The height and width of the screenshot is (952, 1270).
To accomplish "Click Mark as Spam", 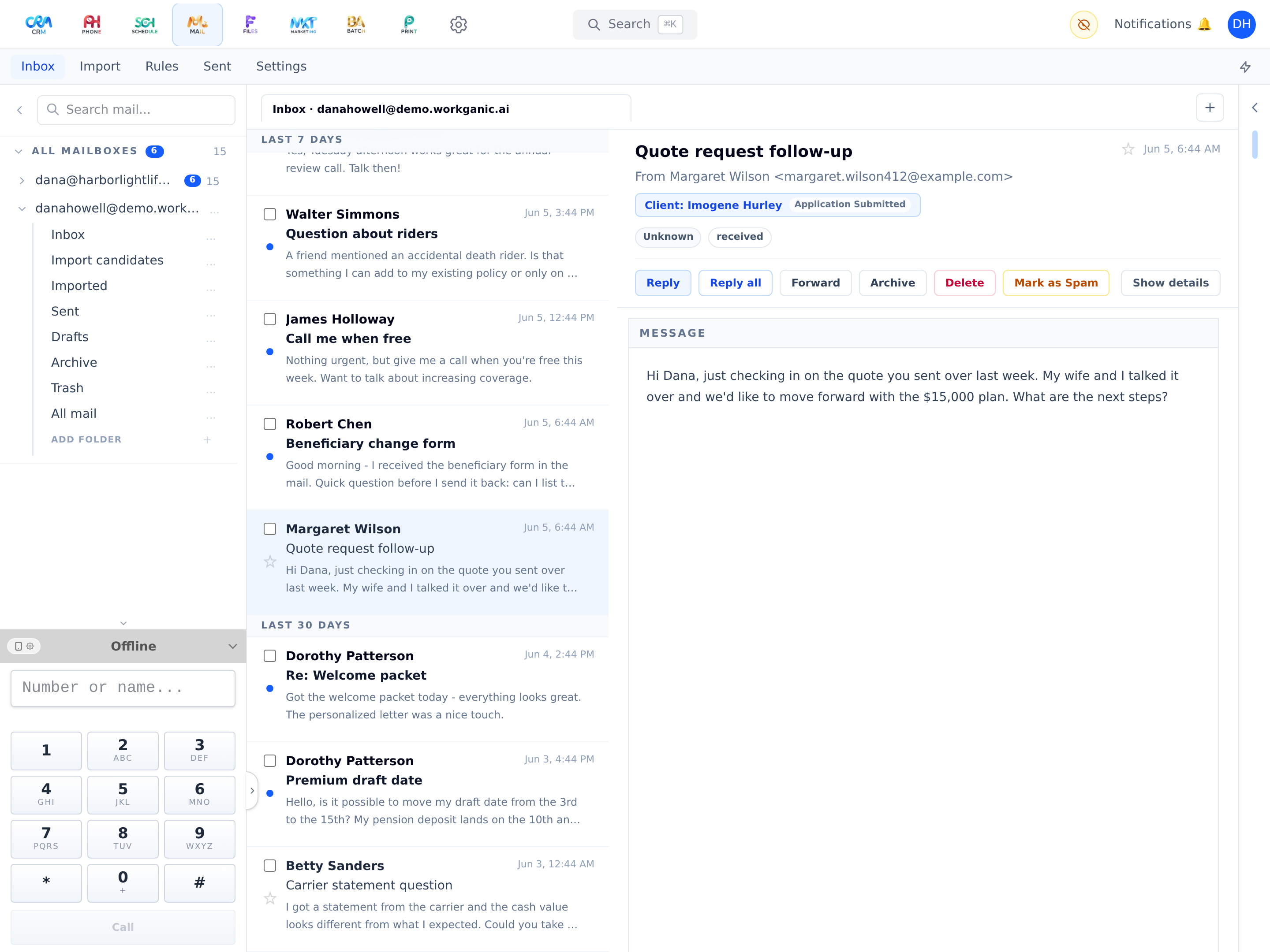I will 1056,283.
